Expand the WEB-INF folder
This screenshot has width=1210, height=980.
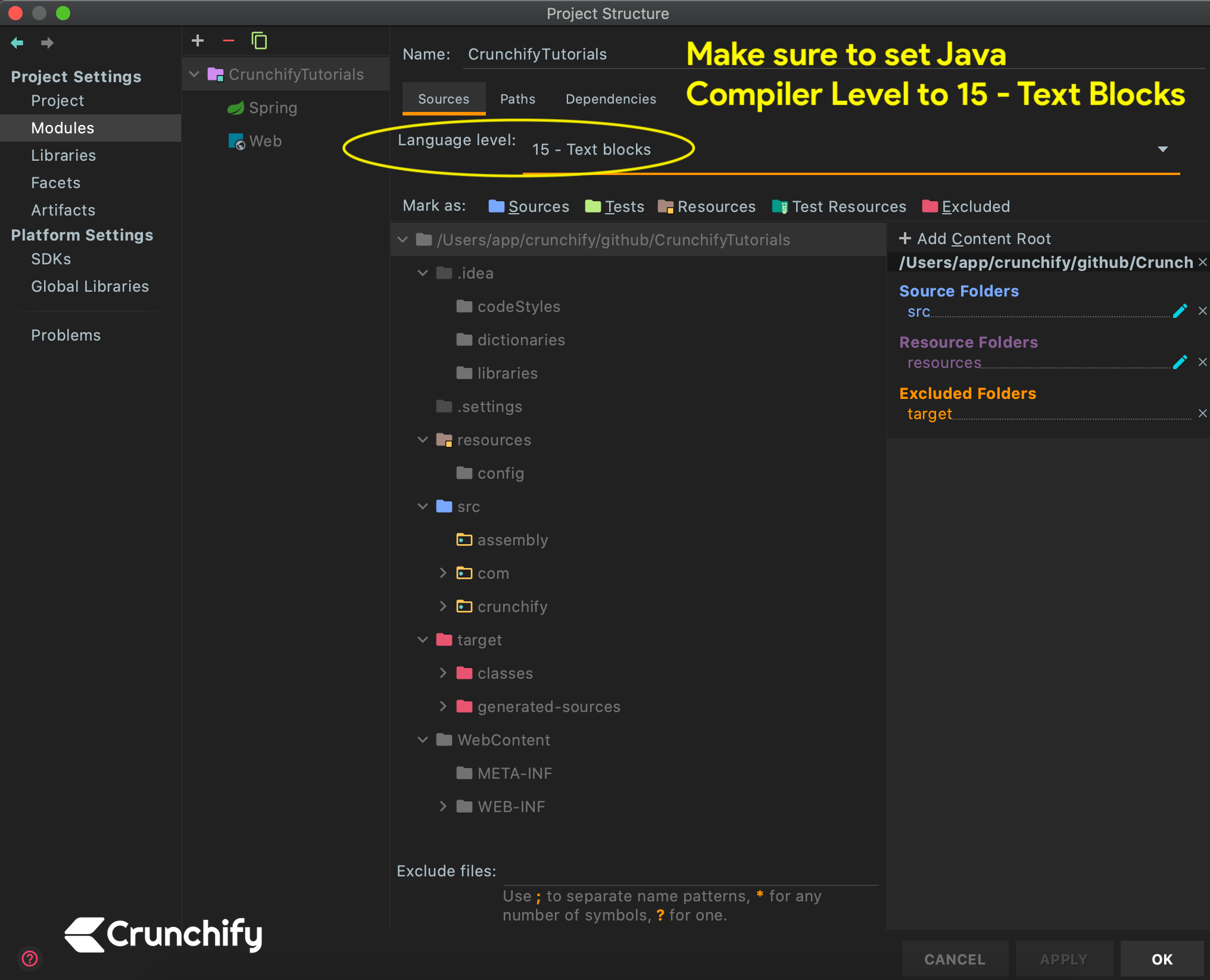[443, 807]
